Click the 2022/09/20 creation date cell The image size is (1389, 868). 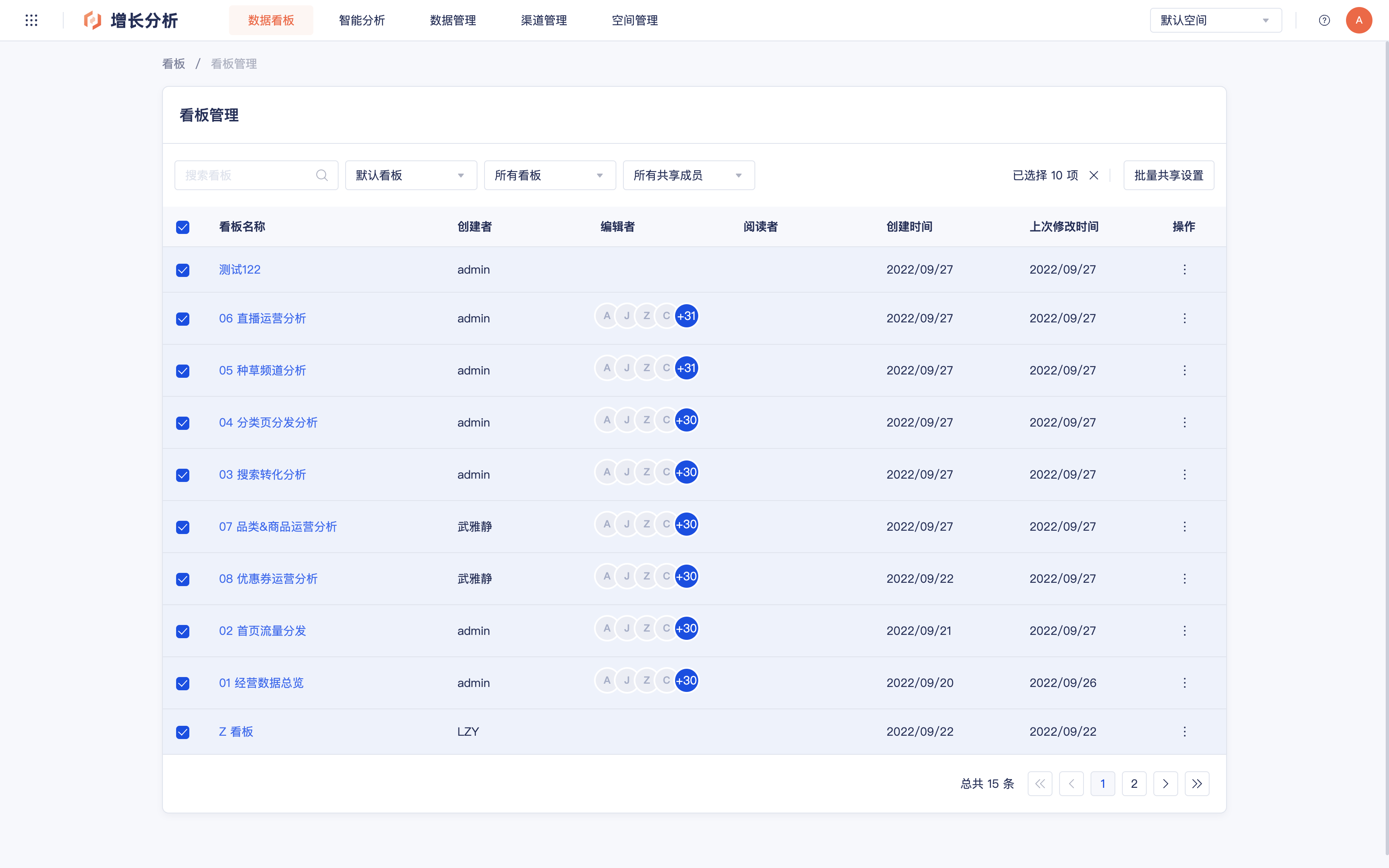click(x=920, y=682)
